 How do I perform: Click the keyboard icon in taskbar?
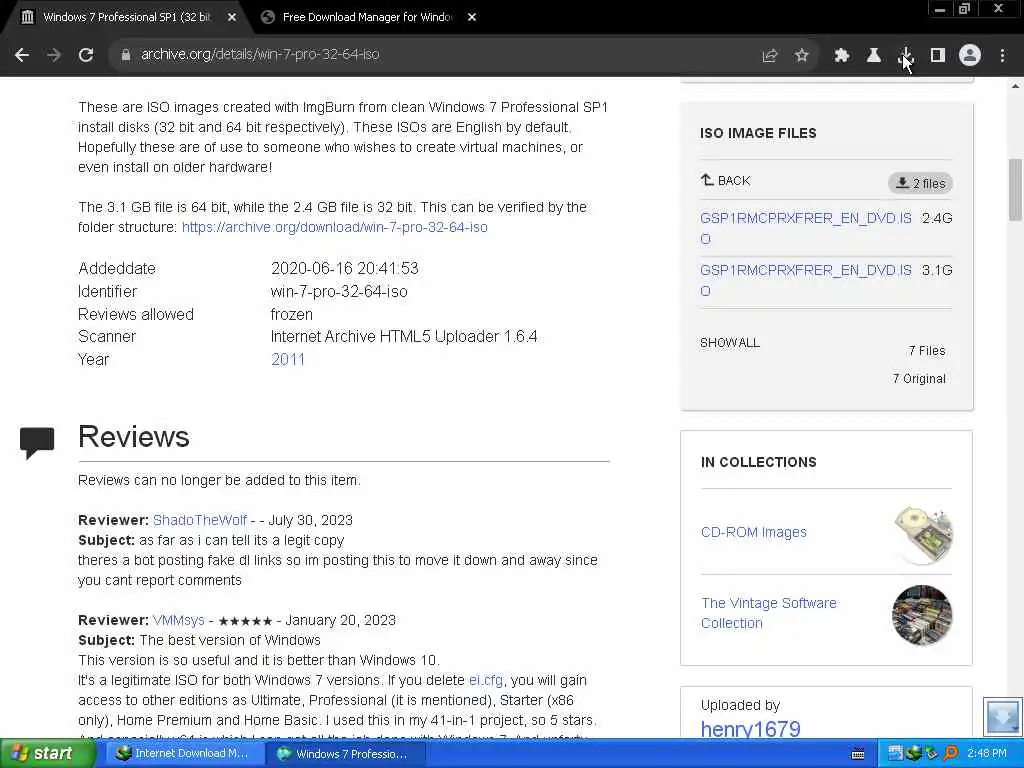[x=858, y=754]
